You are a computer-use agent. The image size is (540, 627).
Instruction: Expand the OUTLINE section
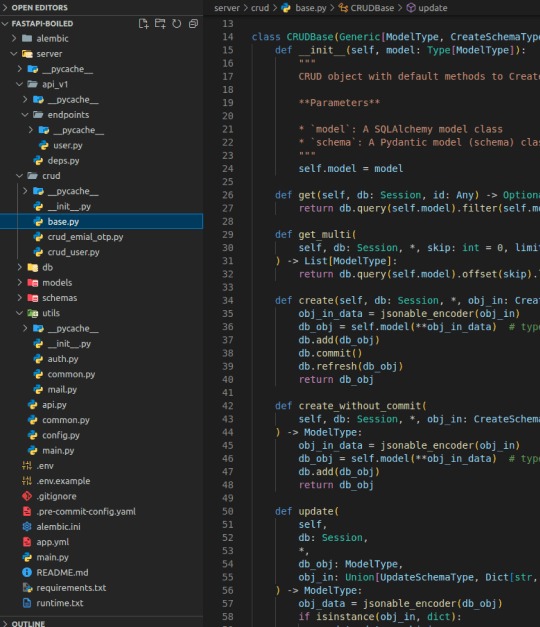(x=5, y=623)
